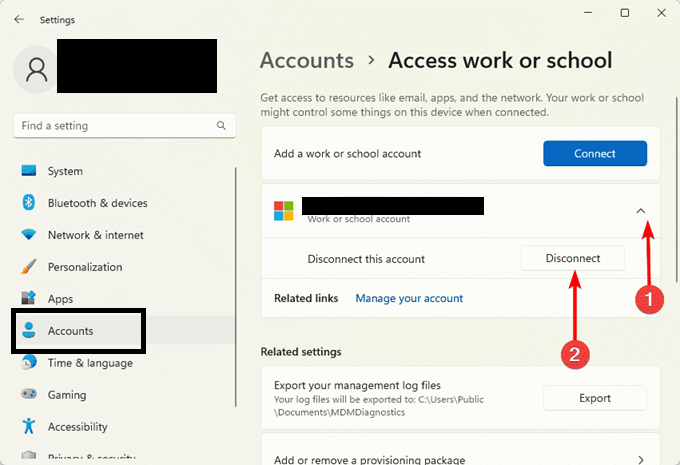Open the Manage your account link
Image resolution: width=680 pixels, height=465 pixels.
pyautogui.click(x=409, y=298)
